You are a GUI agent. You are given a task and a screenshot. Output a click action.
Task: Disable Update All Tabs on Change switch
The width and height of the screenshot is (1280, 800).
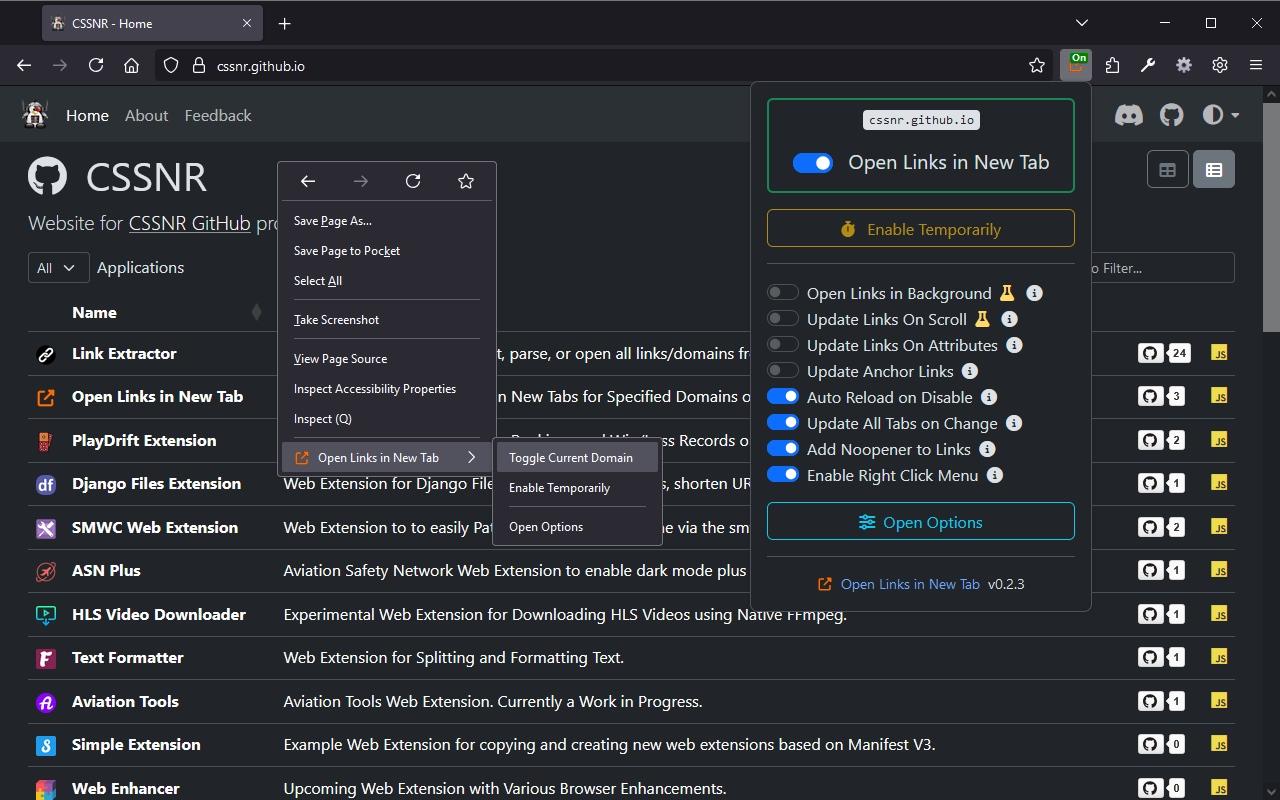[782, 423]
